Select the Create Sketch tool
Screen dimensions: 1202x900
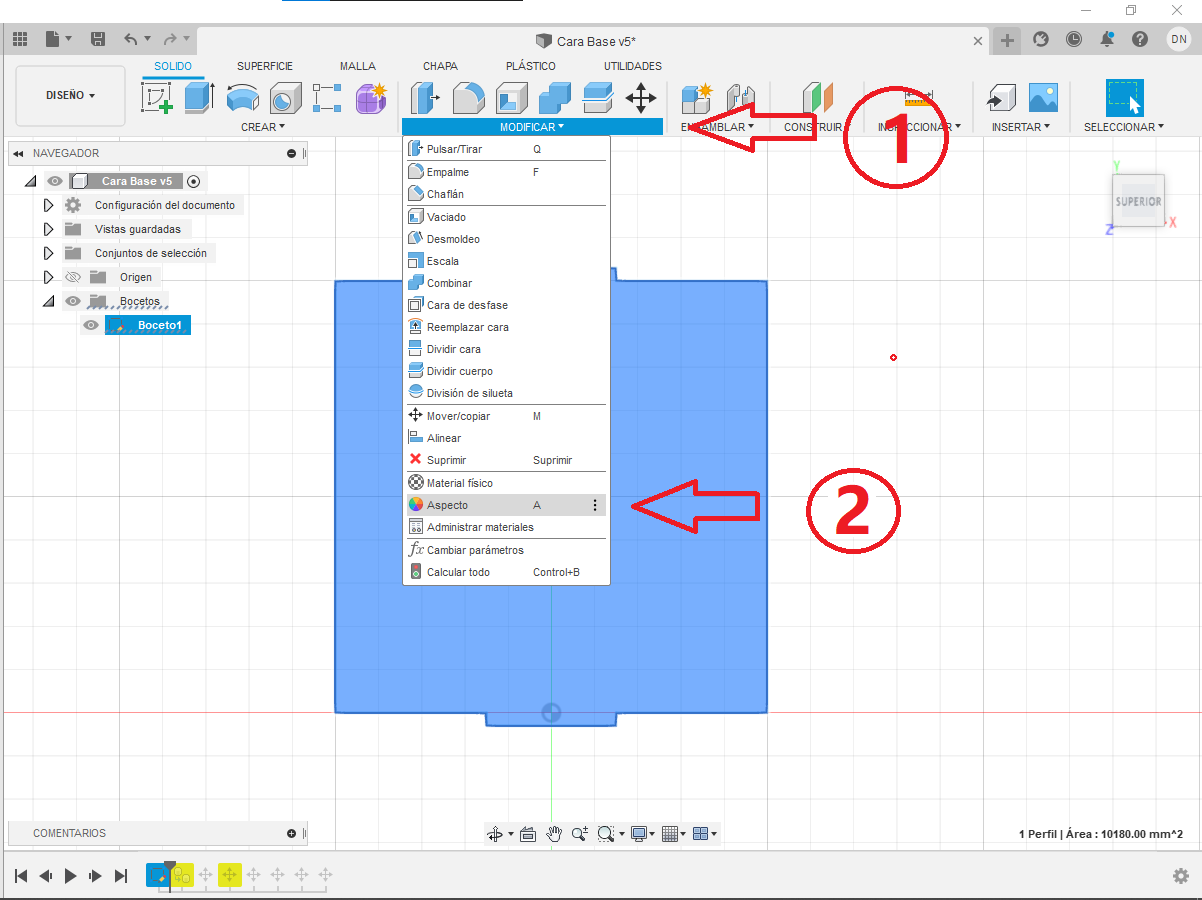pos(156,98)
